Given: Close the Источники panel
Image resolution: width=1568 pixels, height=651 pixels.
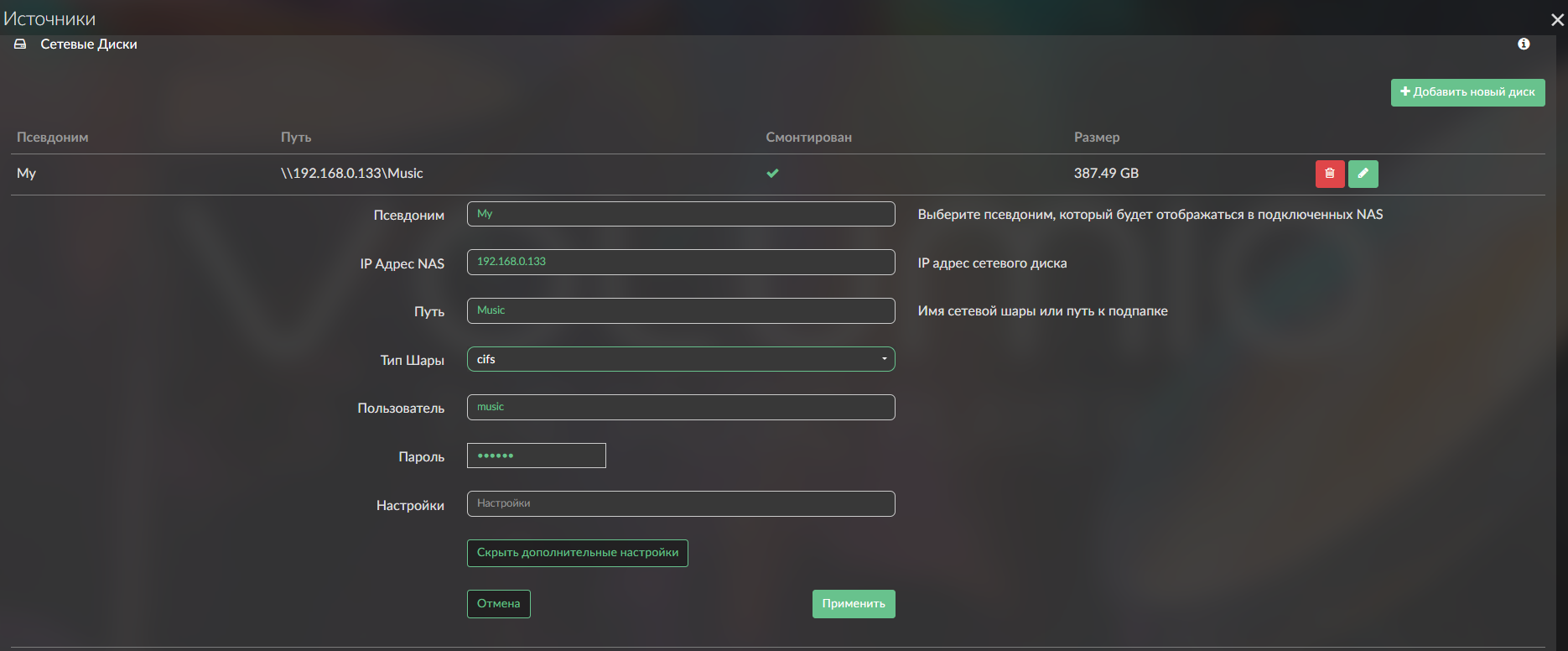Looking at the screenshot, I should [x=1557, y=19].
